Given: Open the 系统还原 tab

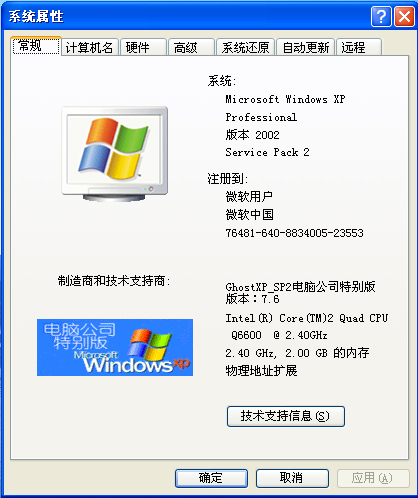Looking at the screenshot, I should pos(246,47).
